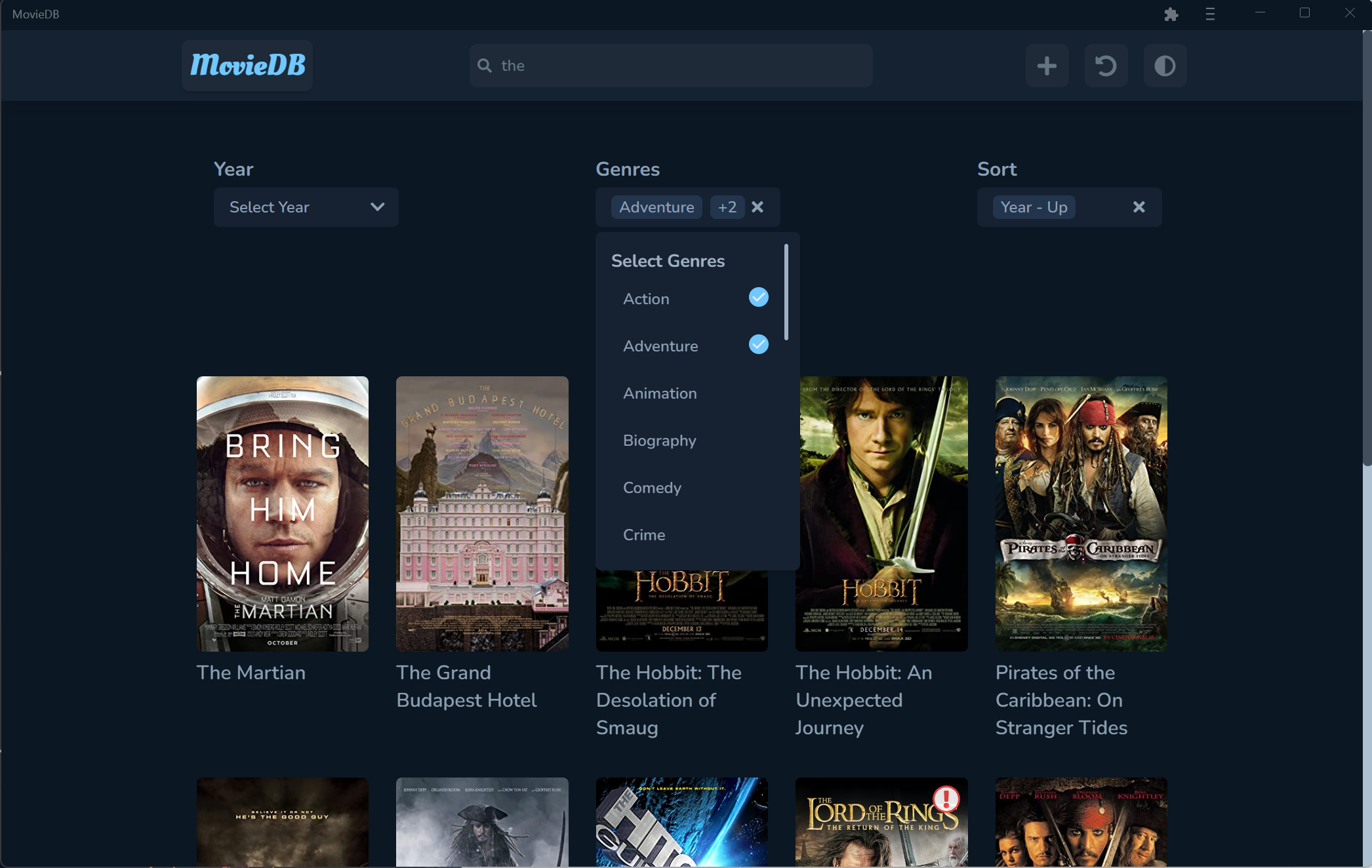Click the MovieDB logo
The width and height of the screenshot is (1372, 868).
point(247,66)
